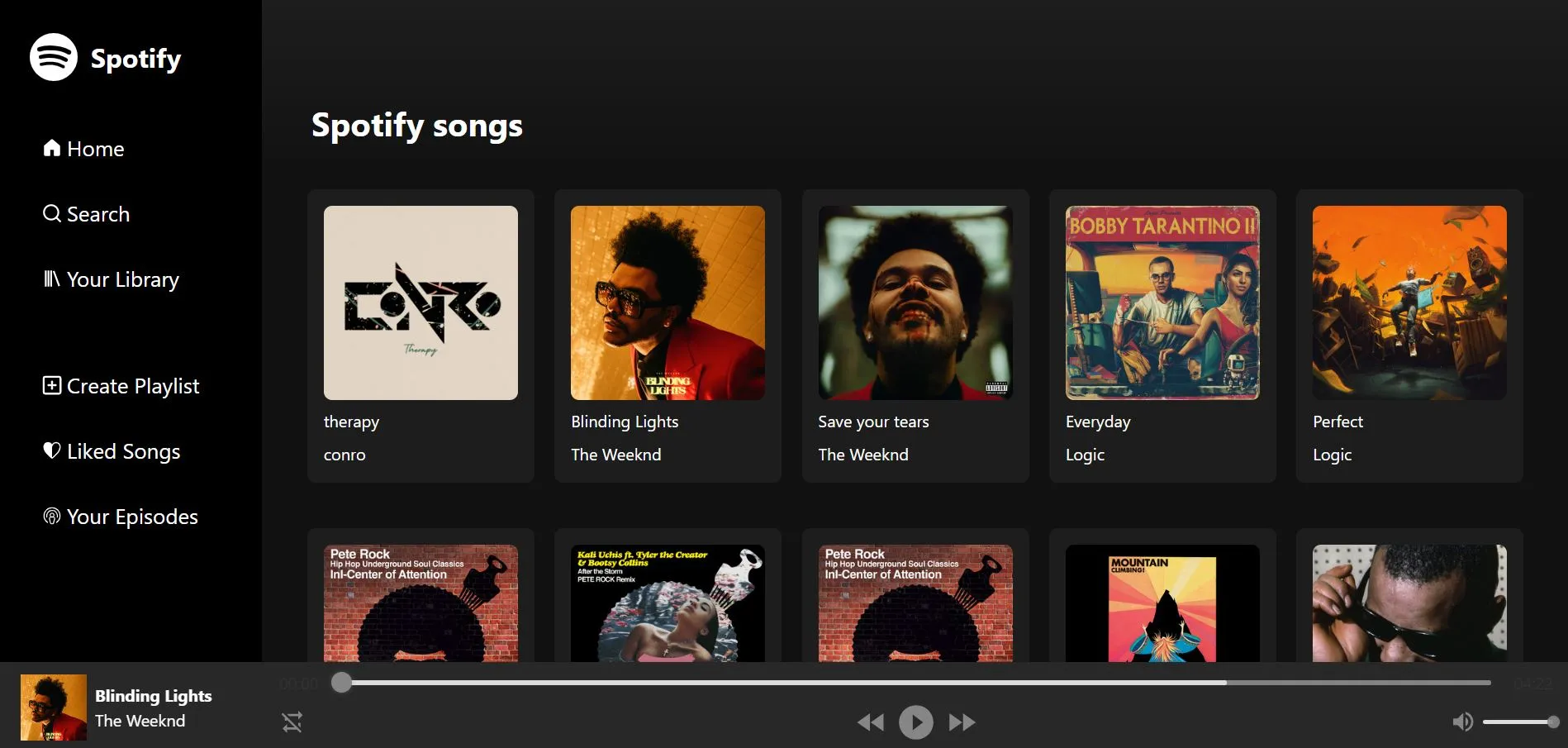
Task: Click the 'conro' artist name
Action: 344,455
